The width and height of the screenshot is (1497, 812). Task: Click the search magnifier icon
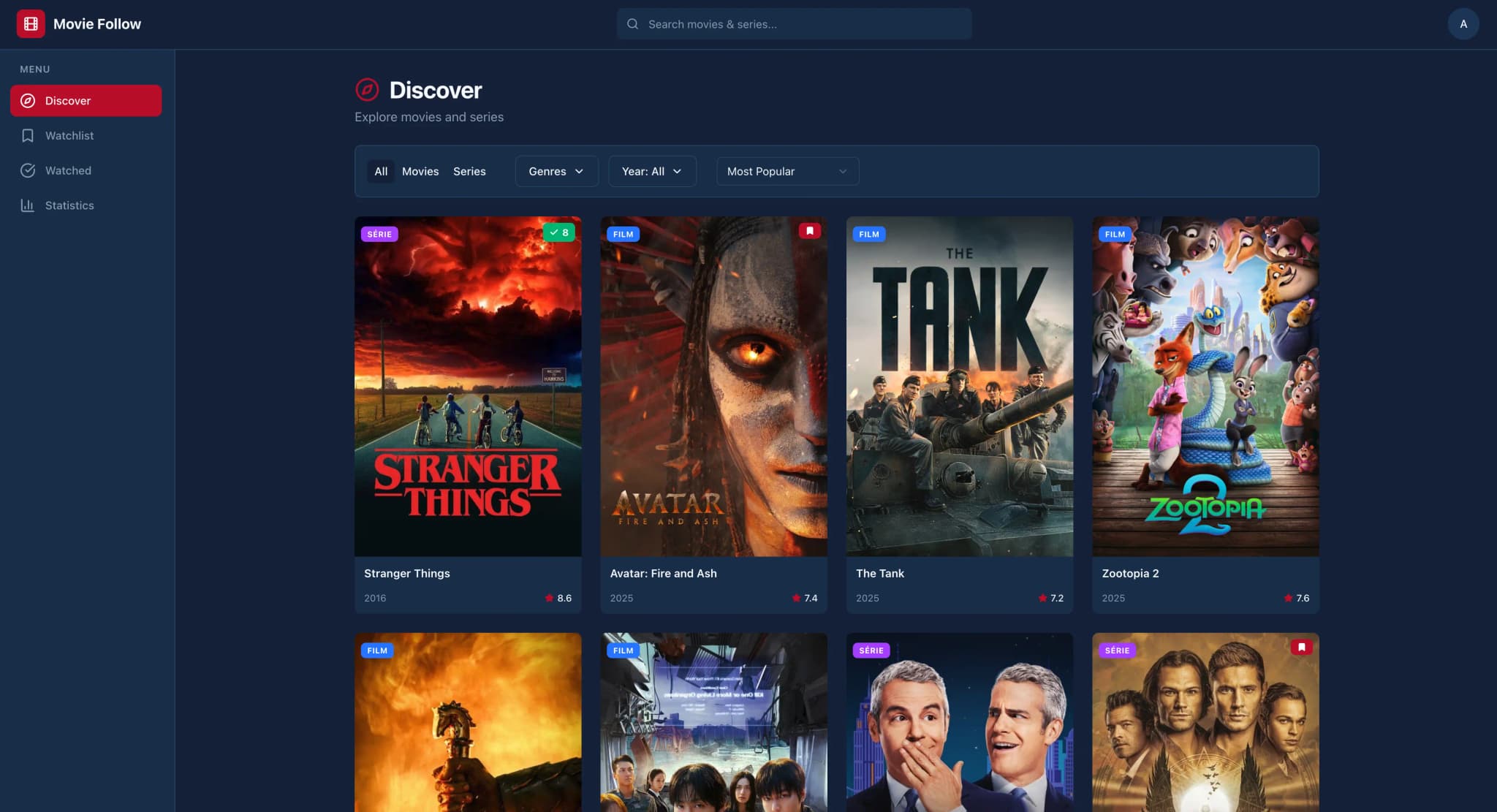click(632, 24)
